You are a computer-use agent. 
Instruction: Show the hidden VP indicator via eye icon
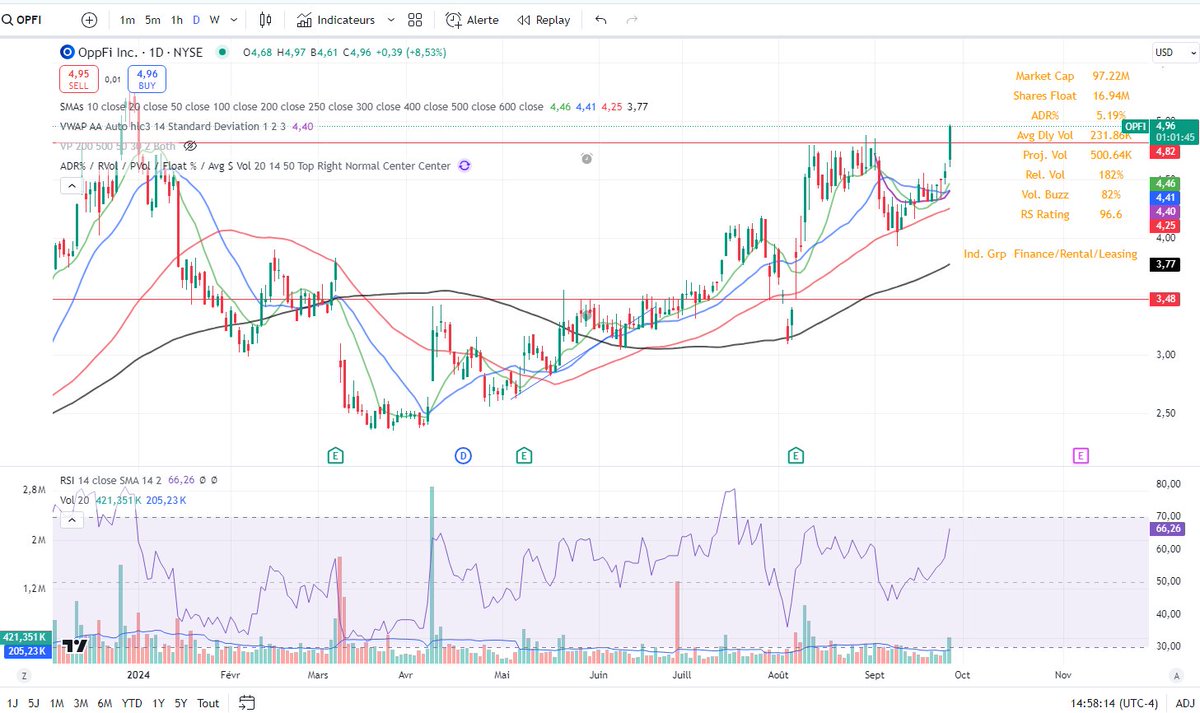(191, 146)
